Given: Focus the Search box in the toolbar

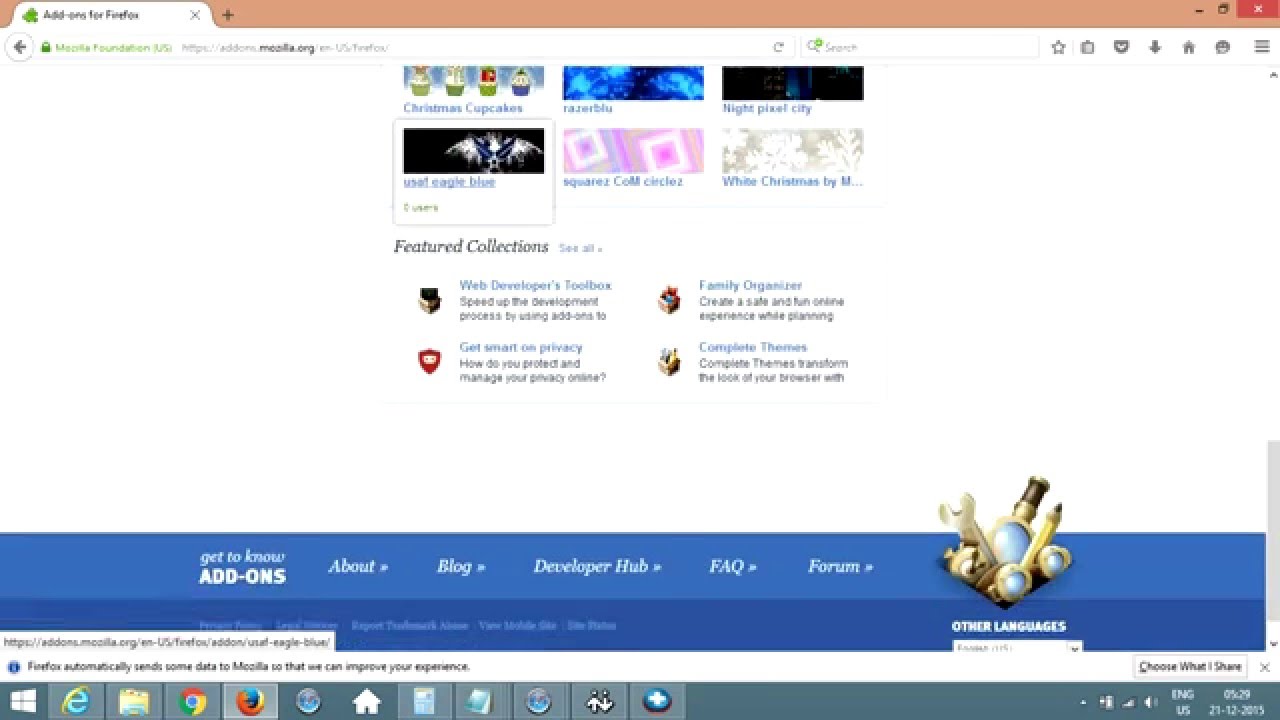Looking at the screenshot, I should click(920, 47).
